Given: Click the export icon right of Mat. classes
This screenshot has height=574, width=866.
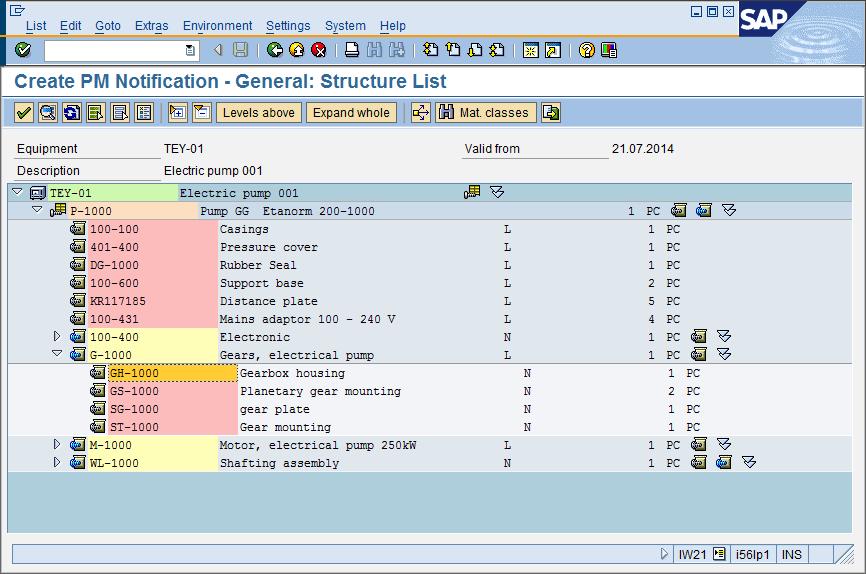Looking at the screenshot, I should tap(551, 113).
